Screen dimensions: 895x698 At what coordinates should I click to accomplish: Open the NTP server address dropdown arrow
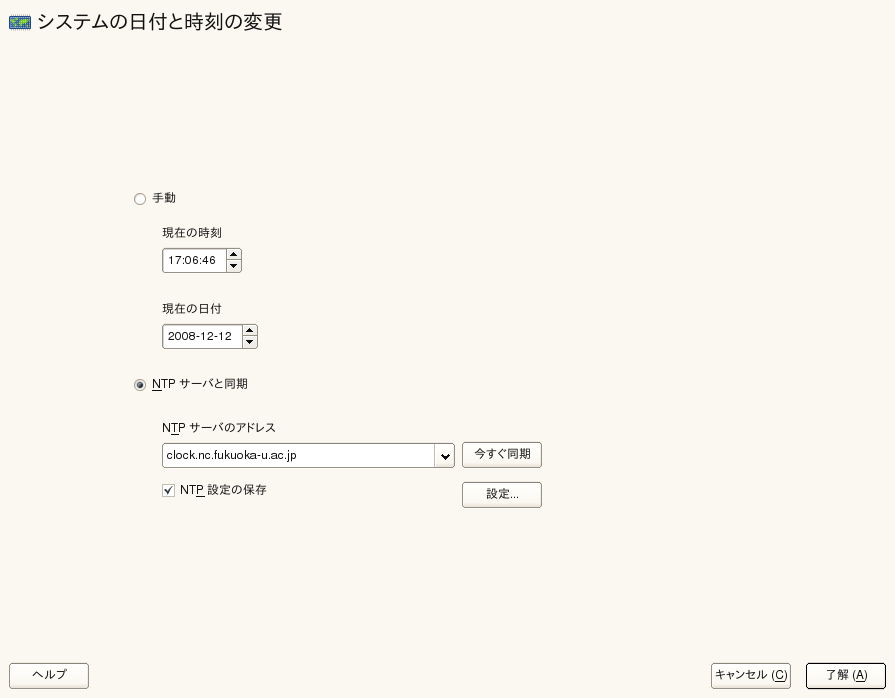445,455
